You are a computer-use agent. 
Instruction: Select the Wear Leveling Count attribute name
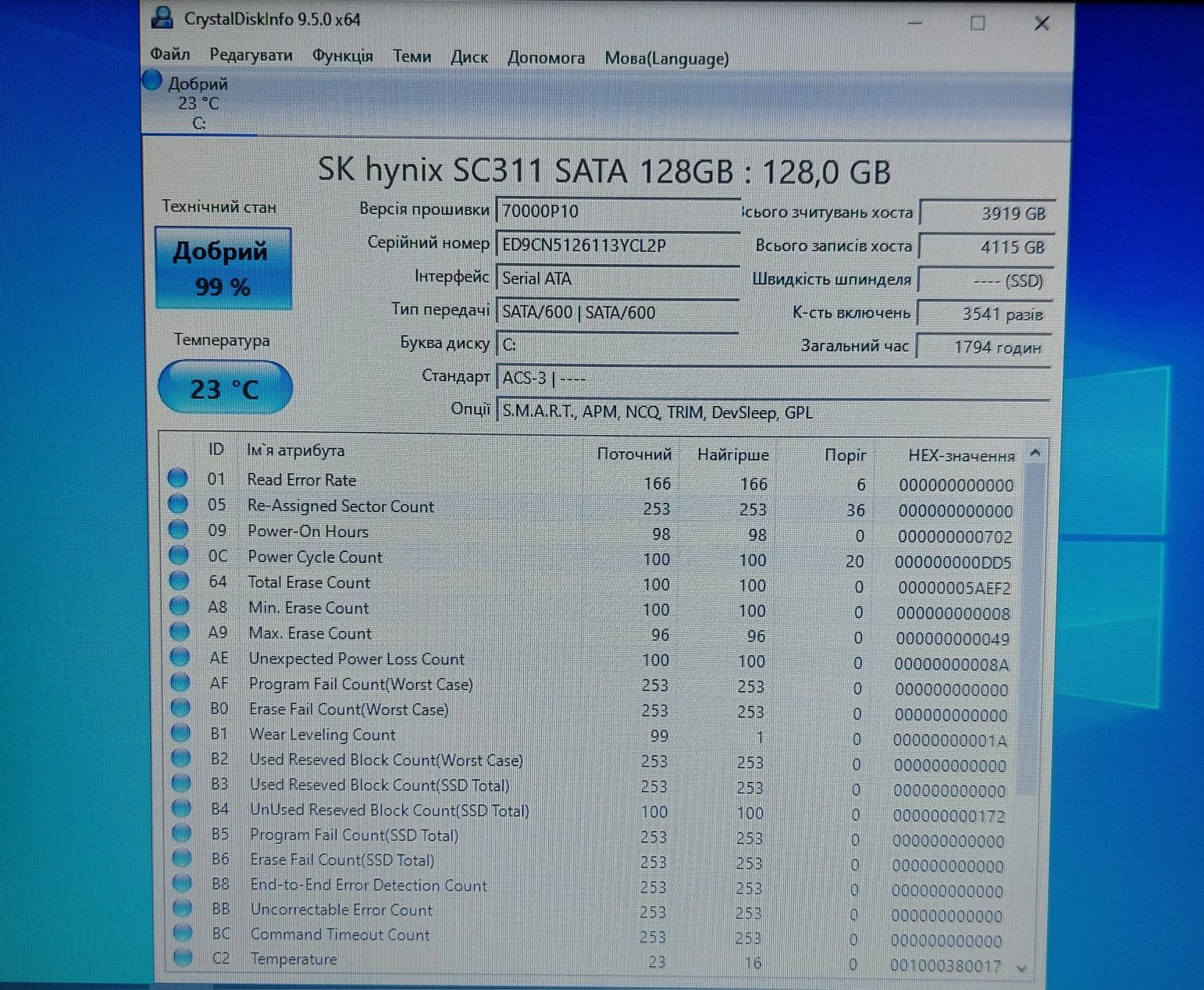(322, 735)
